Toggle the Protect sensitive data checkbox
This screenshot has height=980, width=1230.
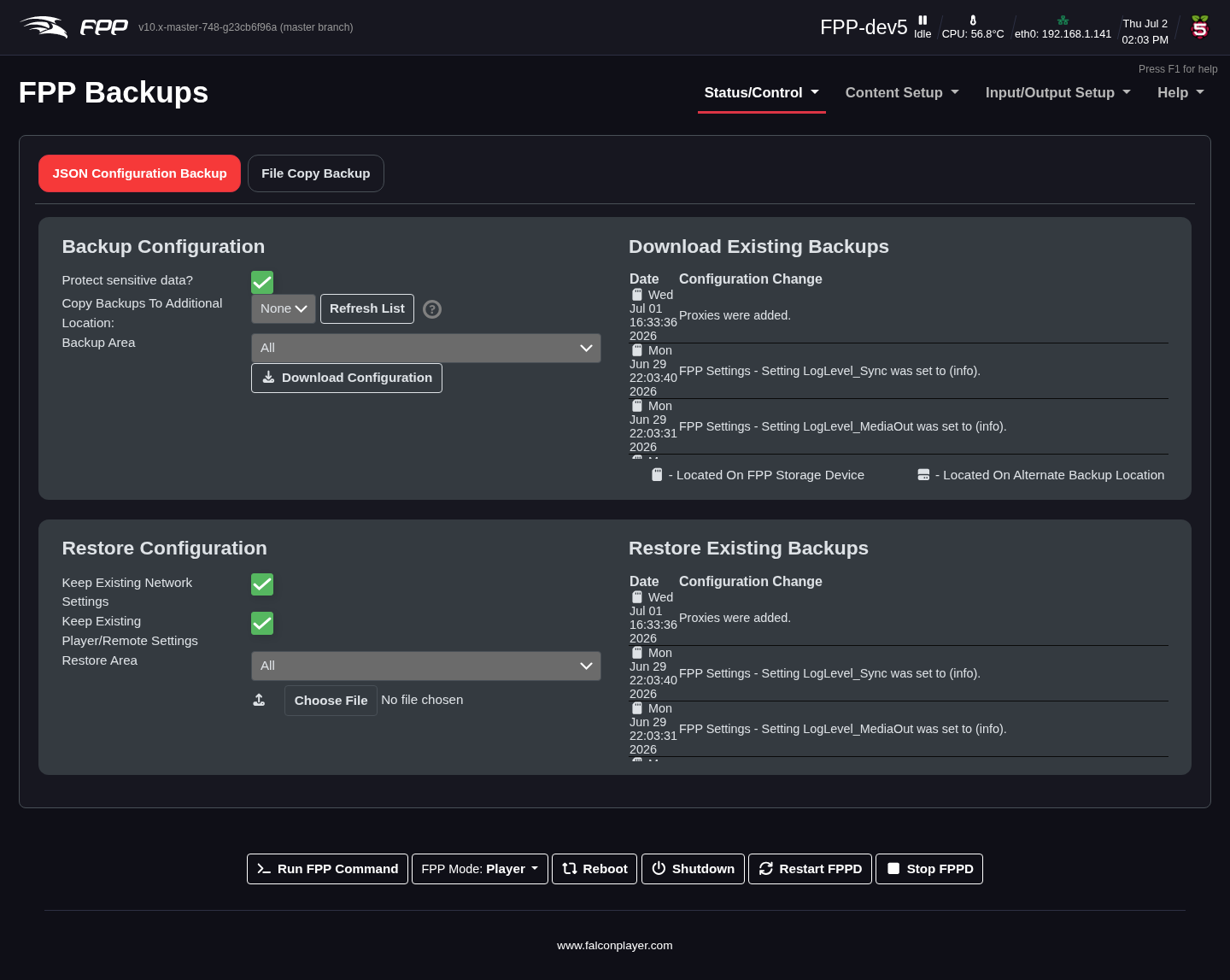[x=262, y=282]
